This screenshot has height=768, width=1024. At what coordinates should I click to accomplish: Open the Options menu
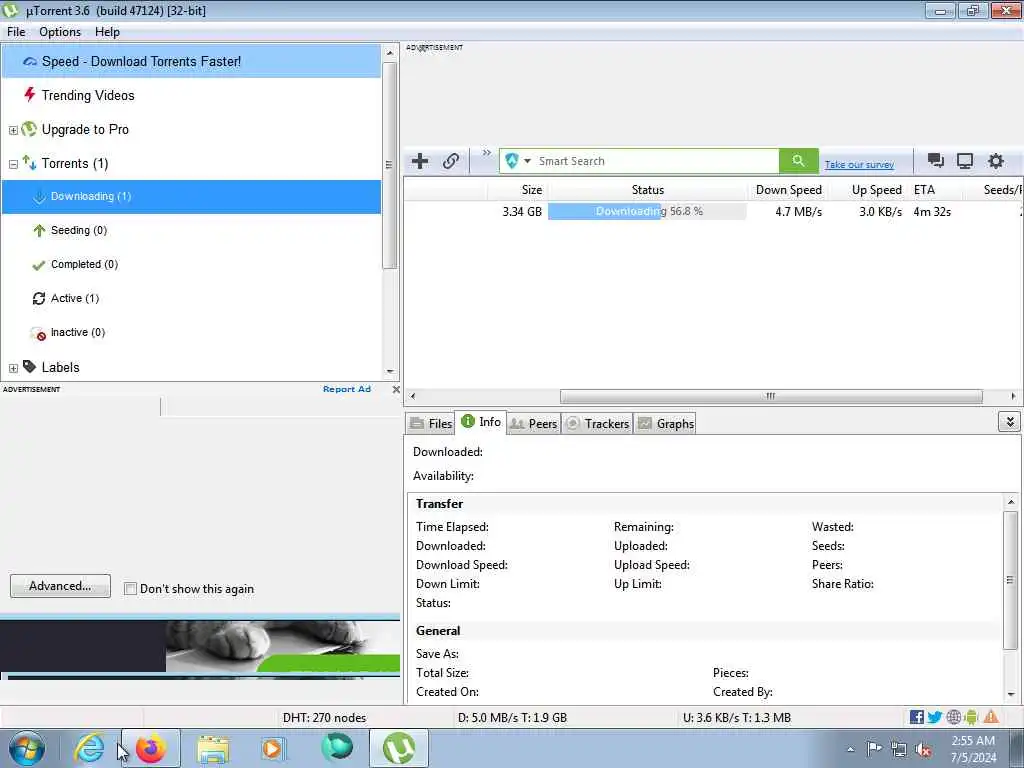[x=60, y=31]
